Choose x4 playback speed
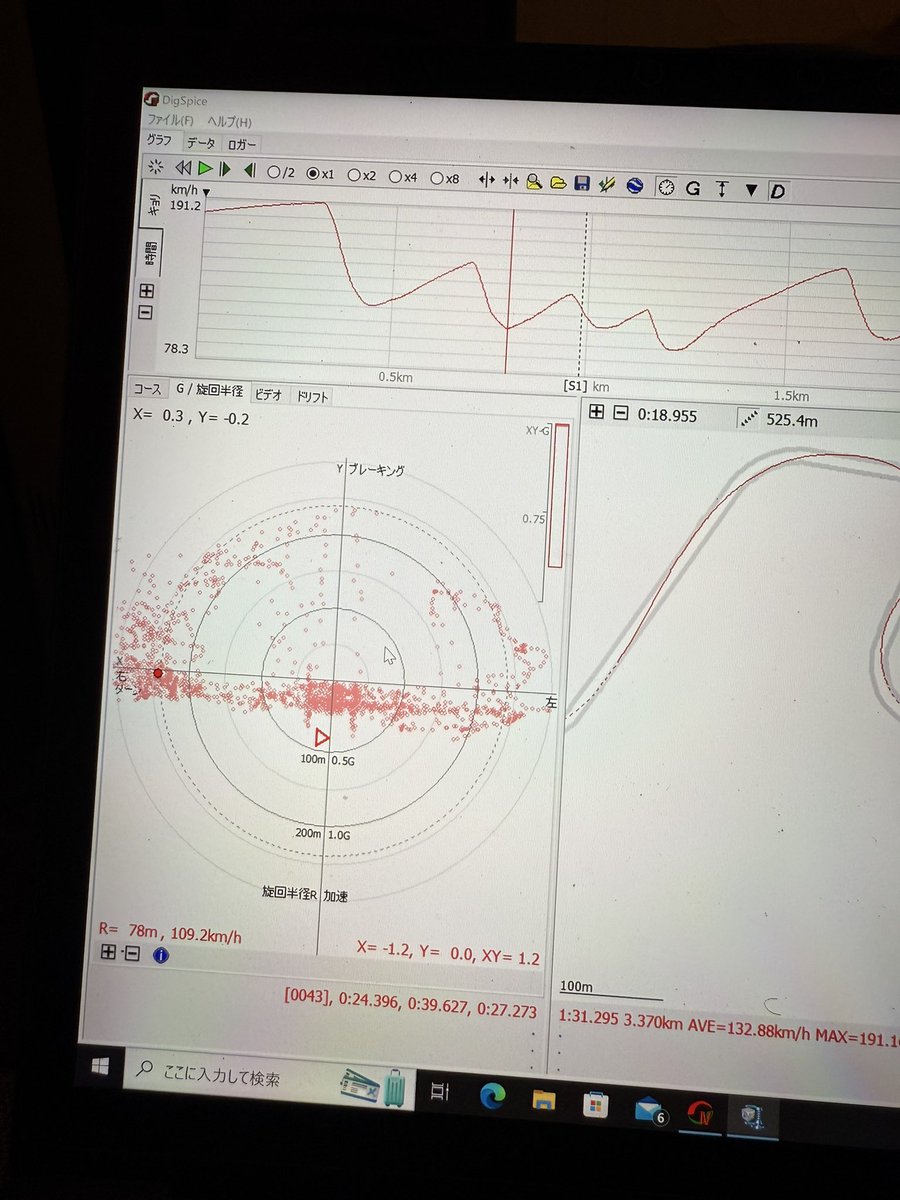The image size is (900, 1200). pos(403,177)
